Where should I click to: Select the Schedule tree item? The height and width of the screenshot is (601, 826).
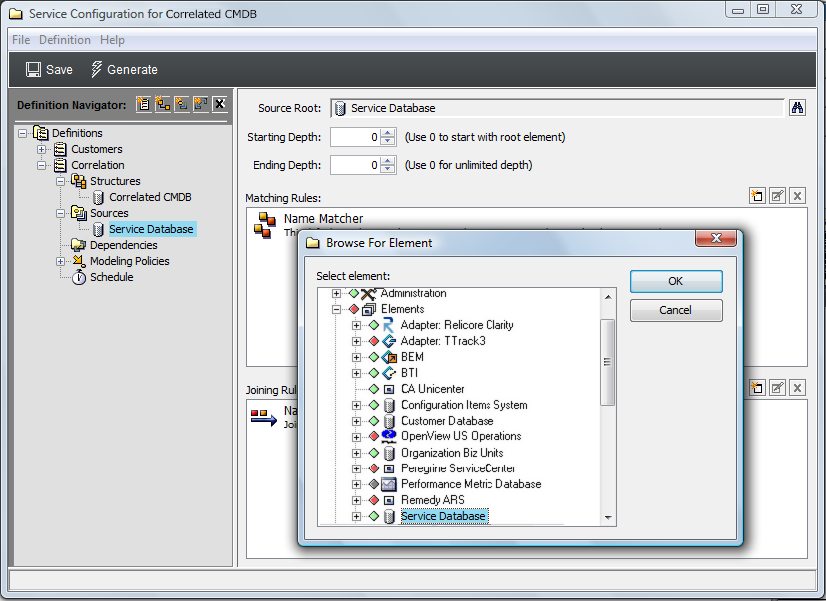112,277
